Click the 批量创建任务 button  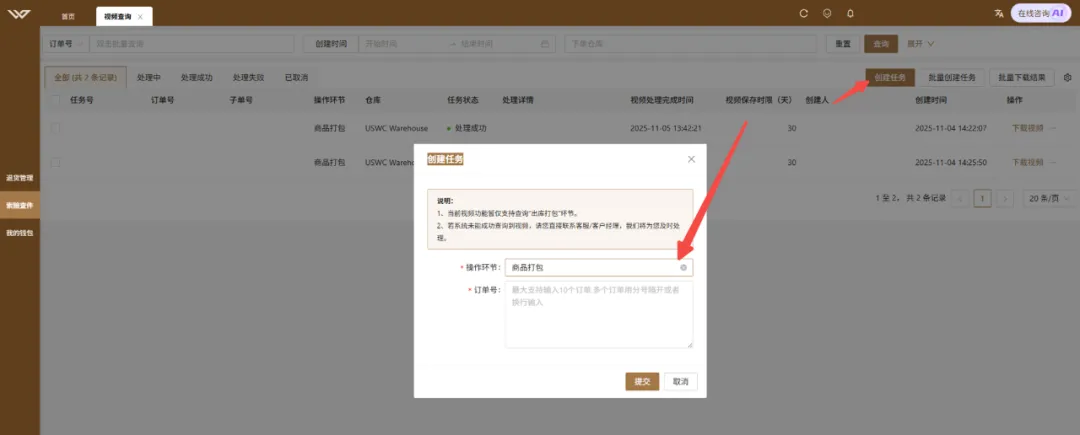point(952,77)
